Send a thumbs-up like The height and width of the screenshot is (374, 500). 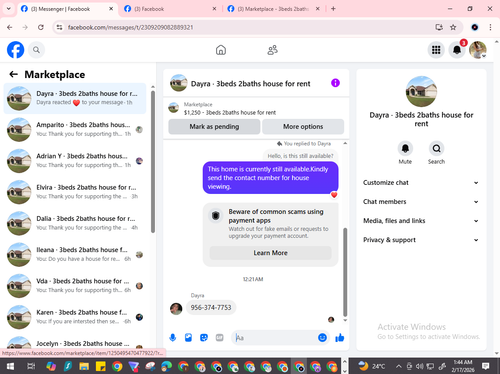click(x=340, y=338)
